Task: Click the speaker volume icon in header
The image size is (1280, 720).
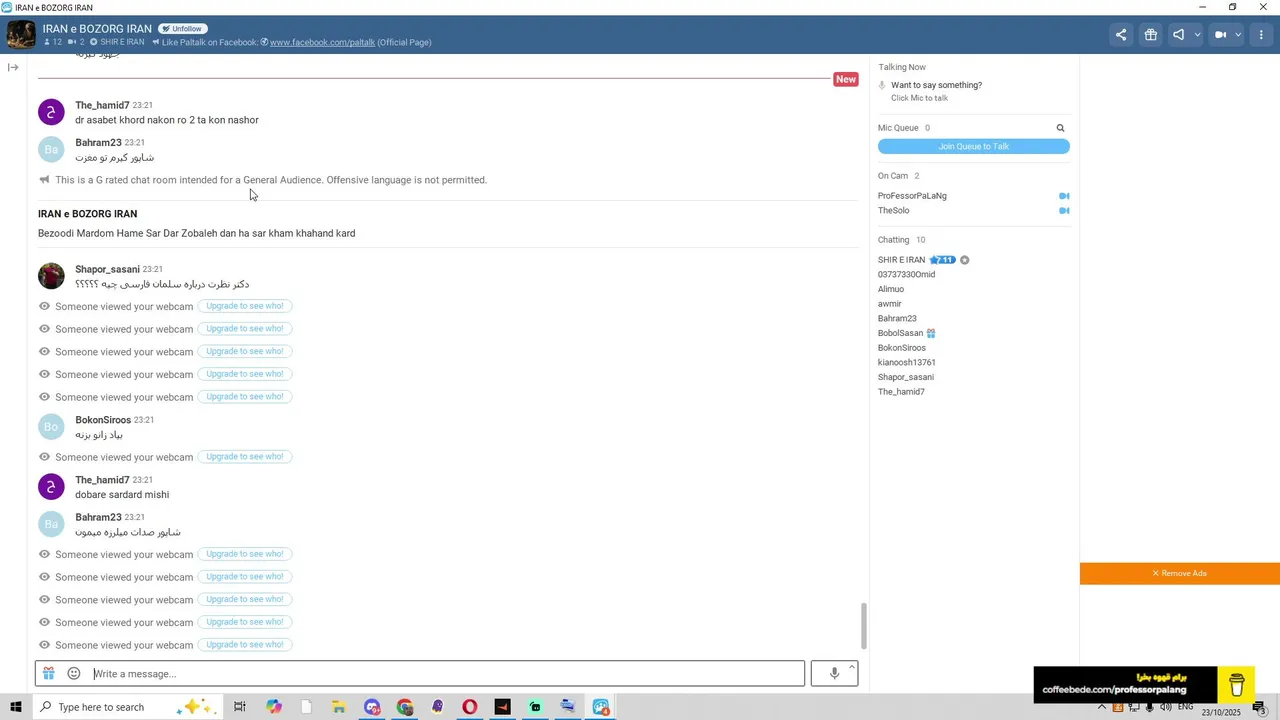Action: (x=1179, y=35)
